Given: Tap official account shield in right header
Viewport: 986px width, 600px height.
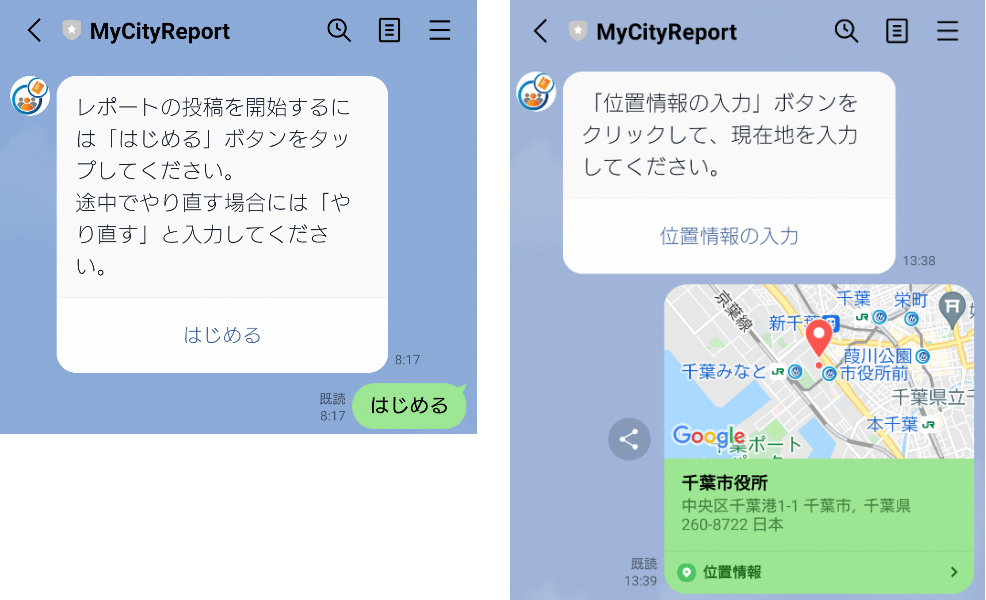Looking at the screenshot, I should [578, 31].
